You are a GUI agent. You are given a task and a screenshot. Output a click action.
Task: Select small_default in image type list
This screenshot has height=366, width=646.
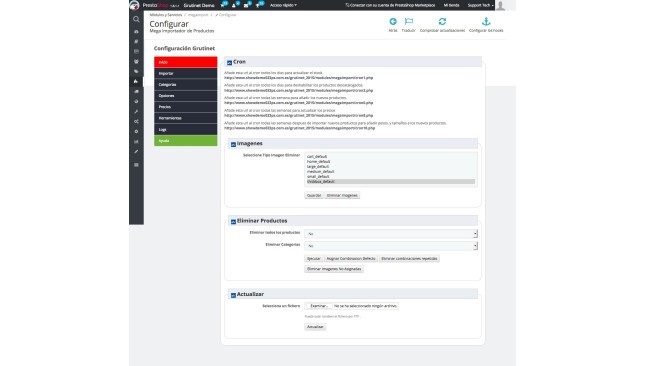click(318, 176)
